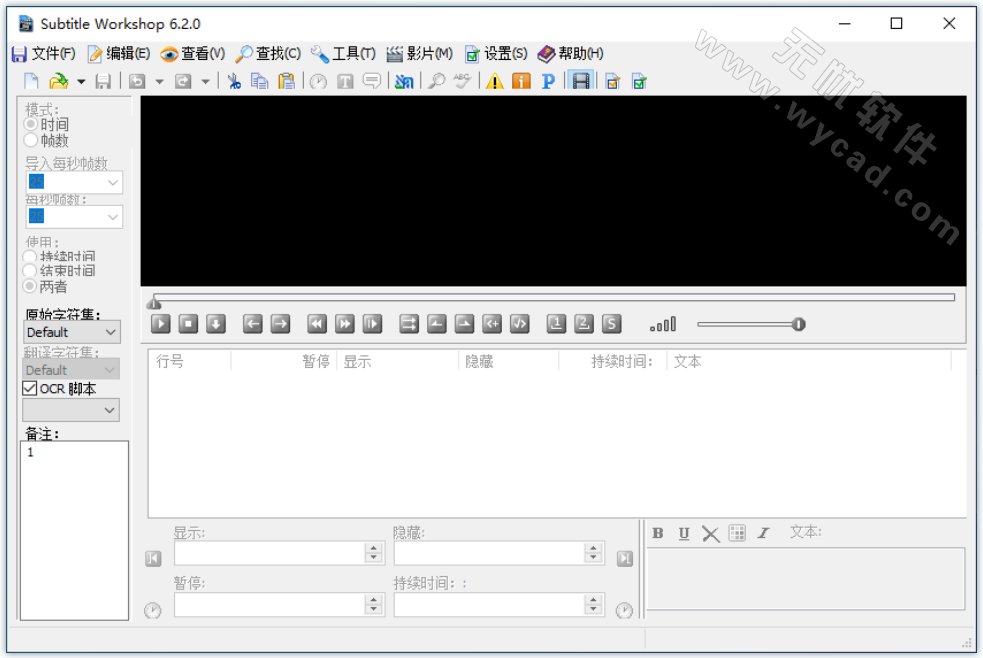Open the 原始字符集 Default dropdown
The width and height of the screenshot is (983, 658).
click(x=71, y=332)
